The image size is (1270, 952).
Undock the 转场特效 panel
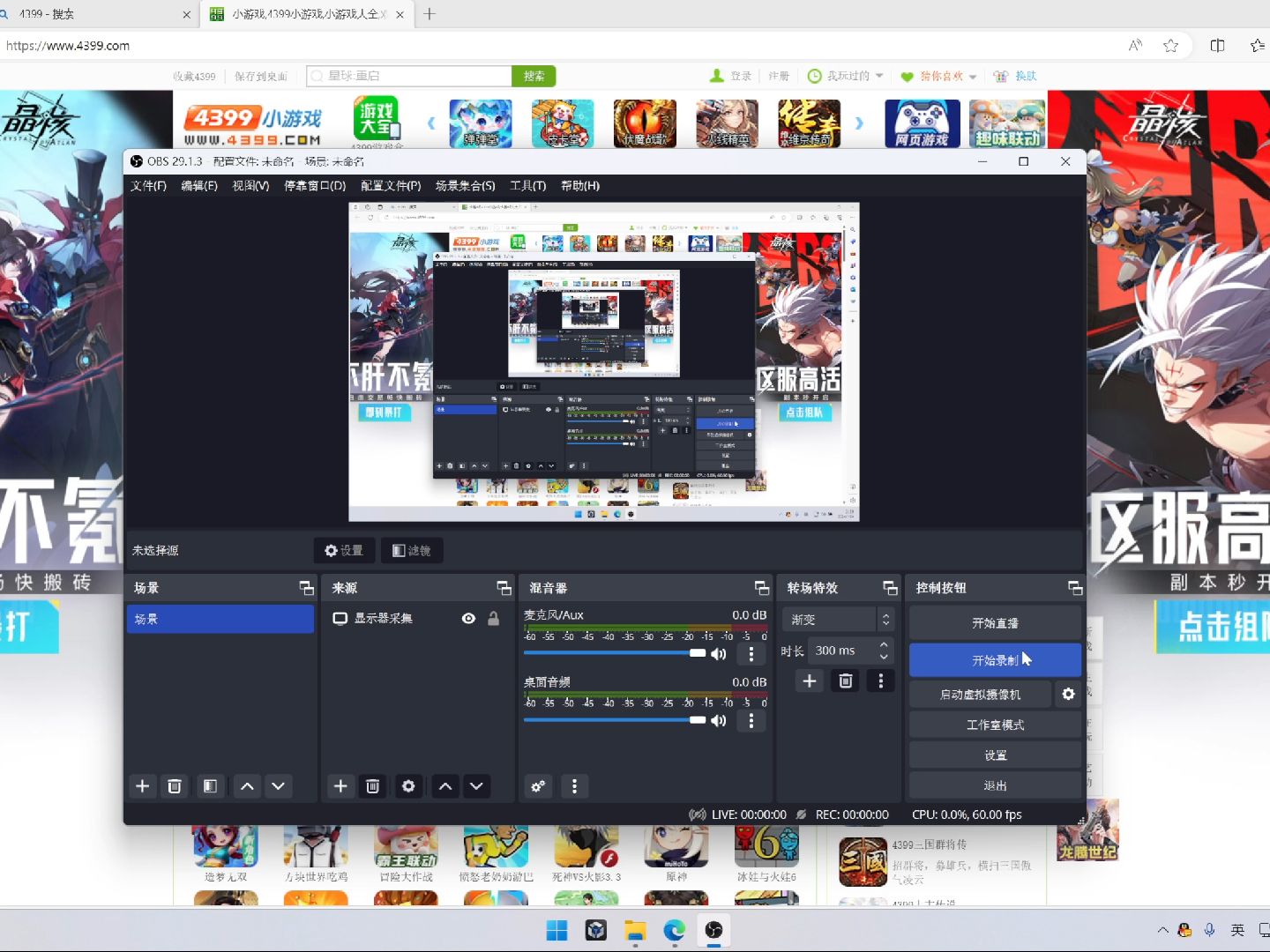pyautogui.click(x=890, y=588)
